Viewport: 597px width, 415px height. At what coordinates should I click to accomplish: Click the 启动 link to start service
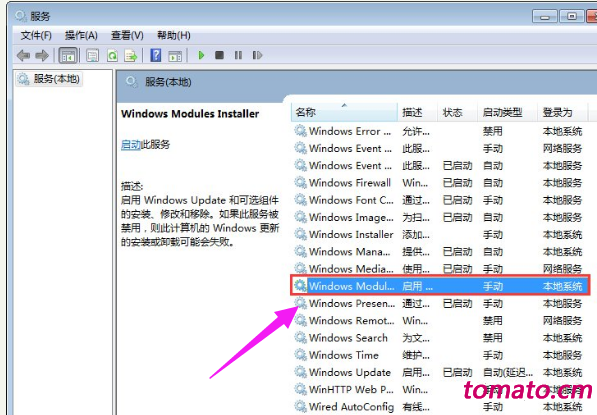[131, 145]
